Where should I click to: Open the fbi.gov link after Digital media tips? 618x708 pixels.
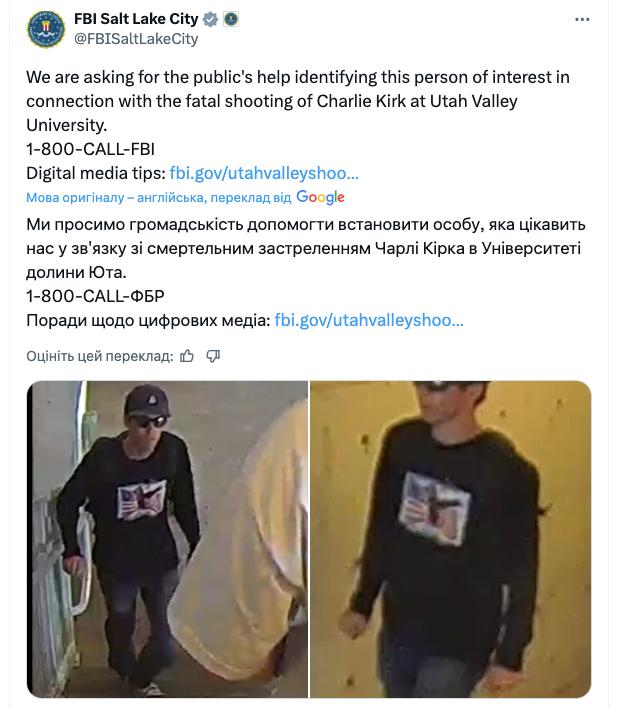point(264,173)
